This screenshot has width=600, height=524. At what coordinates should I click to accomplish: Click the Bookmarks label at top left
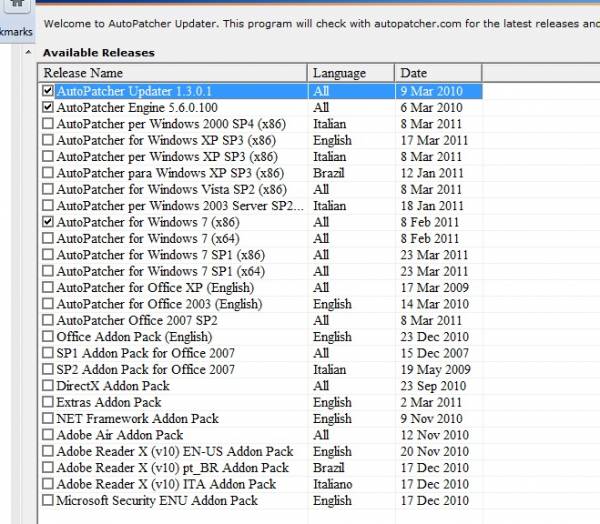coord(16,32)
